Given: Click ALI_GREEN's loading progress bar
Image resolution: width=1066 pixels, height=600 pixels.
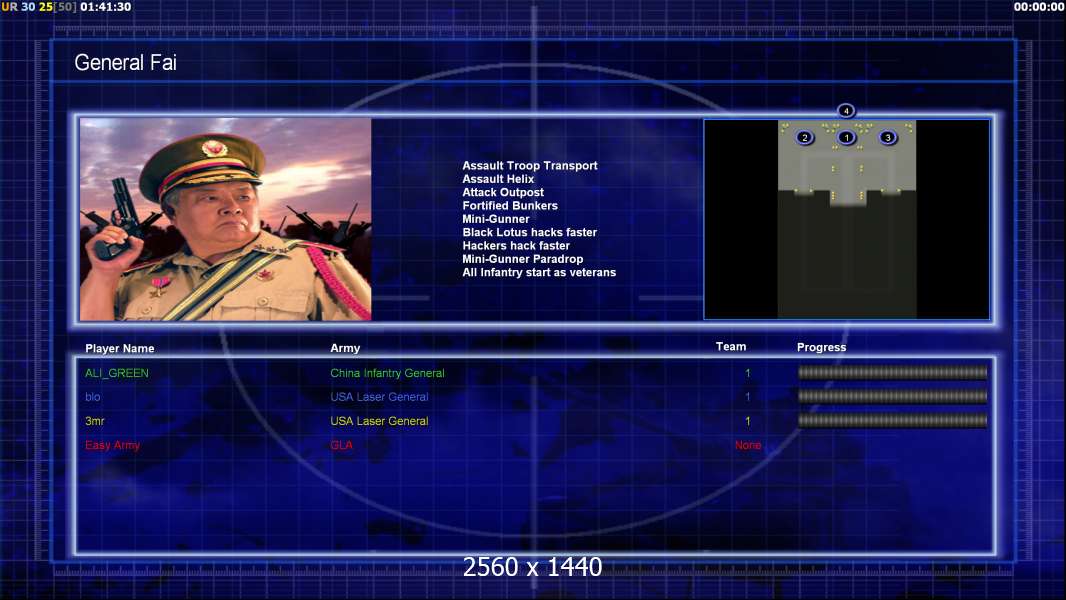Looking at the screenshot, I should point(892,372).
